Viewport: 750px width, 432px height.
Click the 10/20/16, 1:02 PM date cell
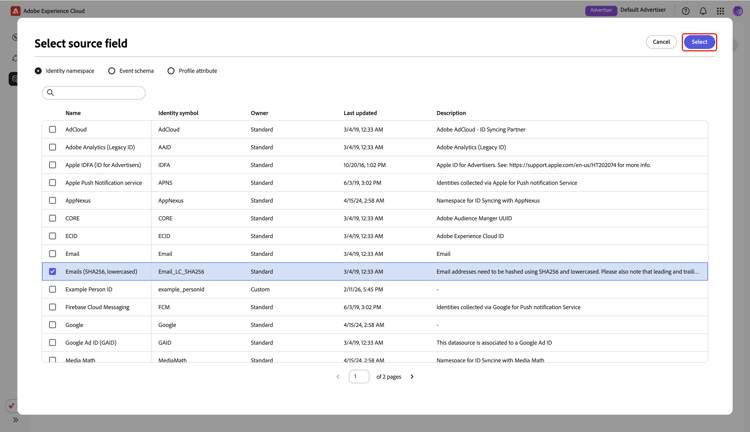[364, 165]
